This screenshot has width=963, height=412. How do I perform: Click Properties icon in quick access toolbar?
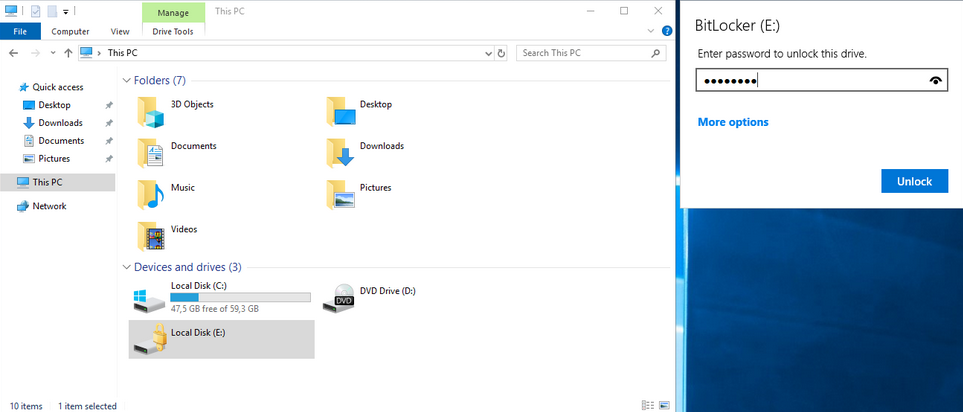pos(36,11)
